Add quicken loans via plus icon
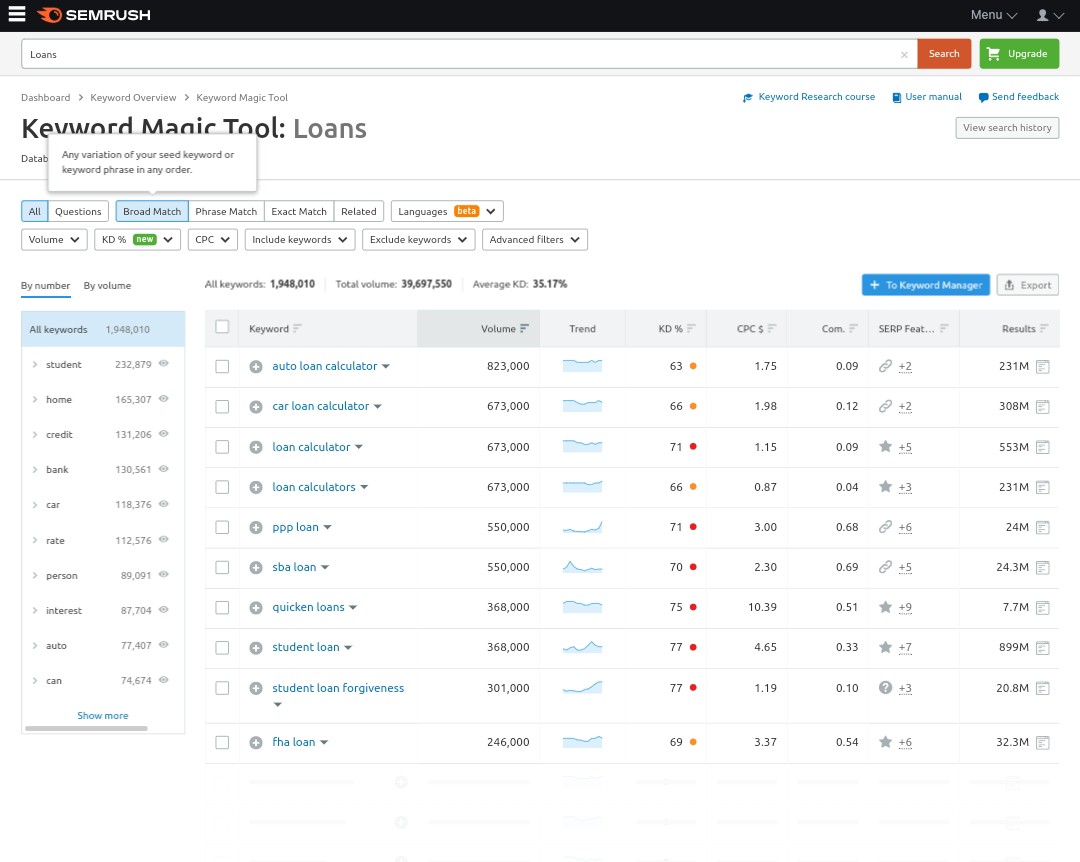Screen dimensions: 1080x862 click(x=256, y=608)
